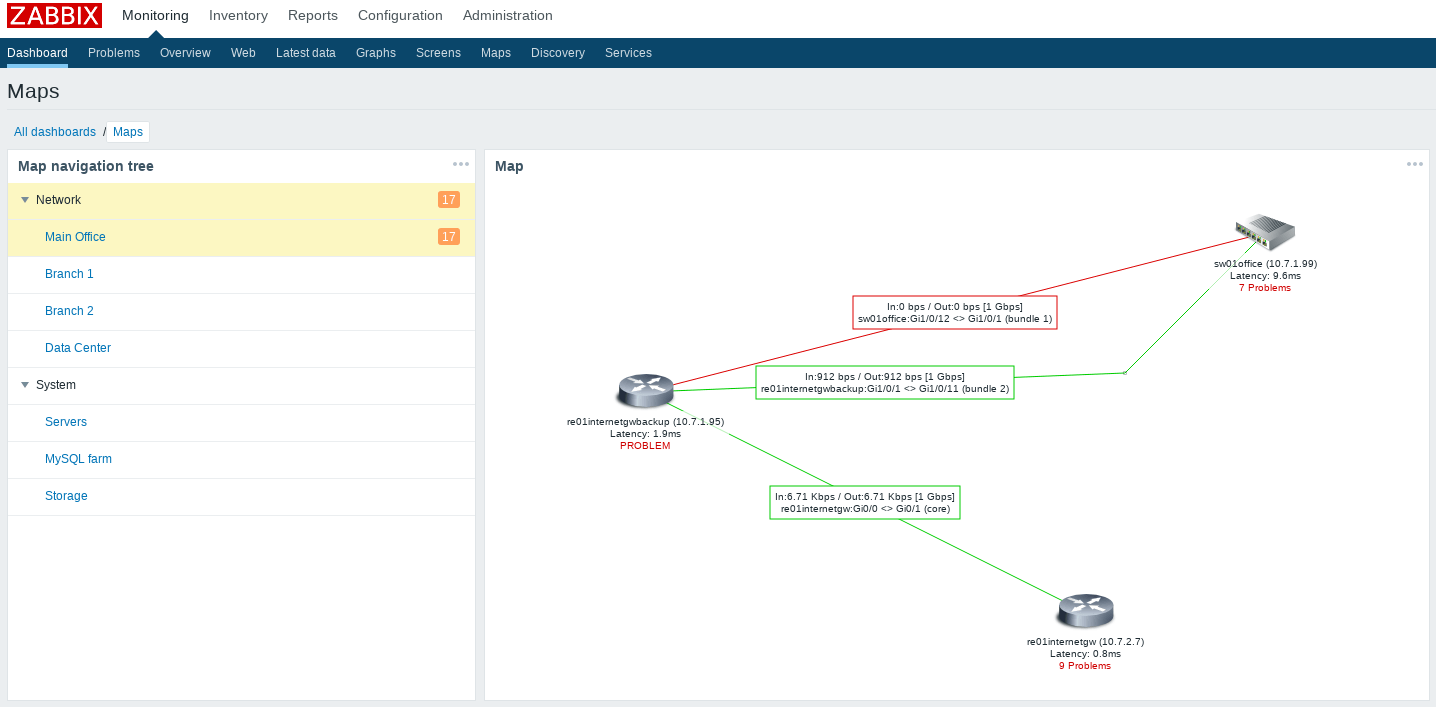Open the Latest data section

tap(306, 53)
